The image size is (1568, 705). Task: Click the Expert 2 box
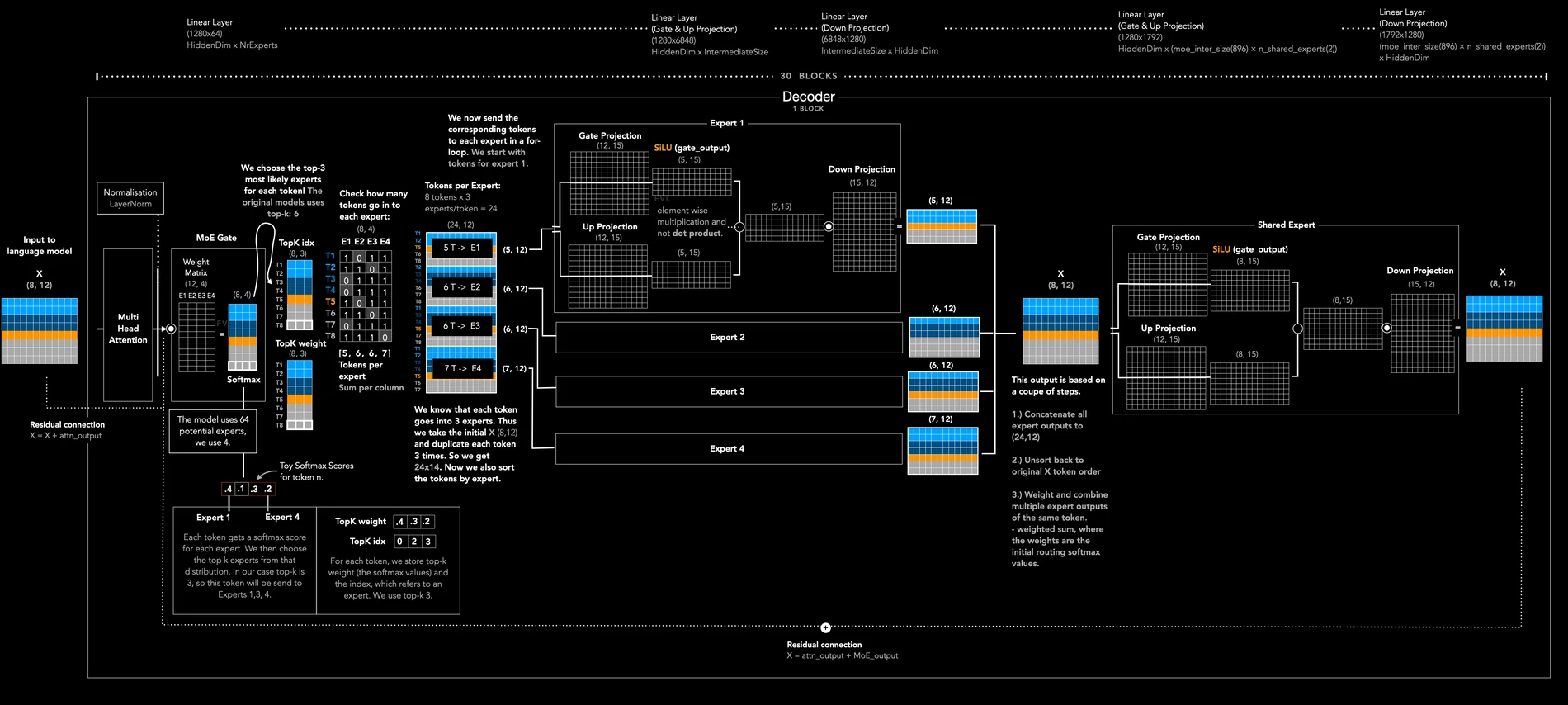728,338
